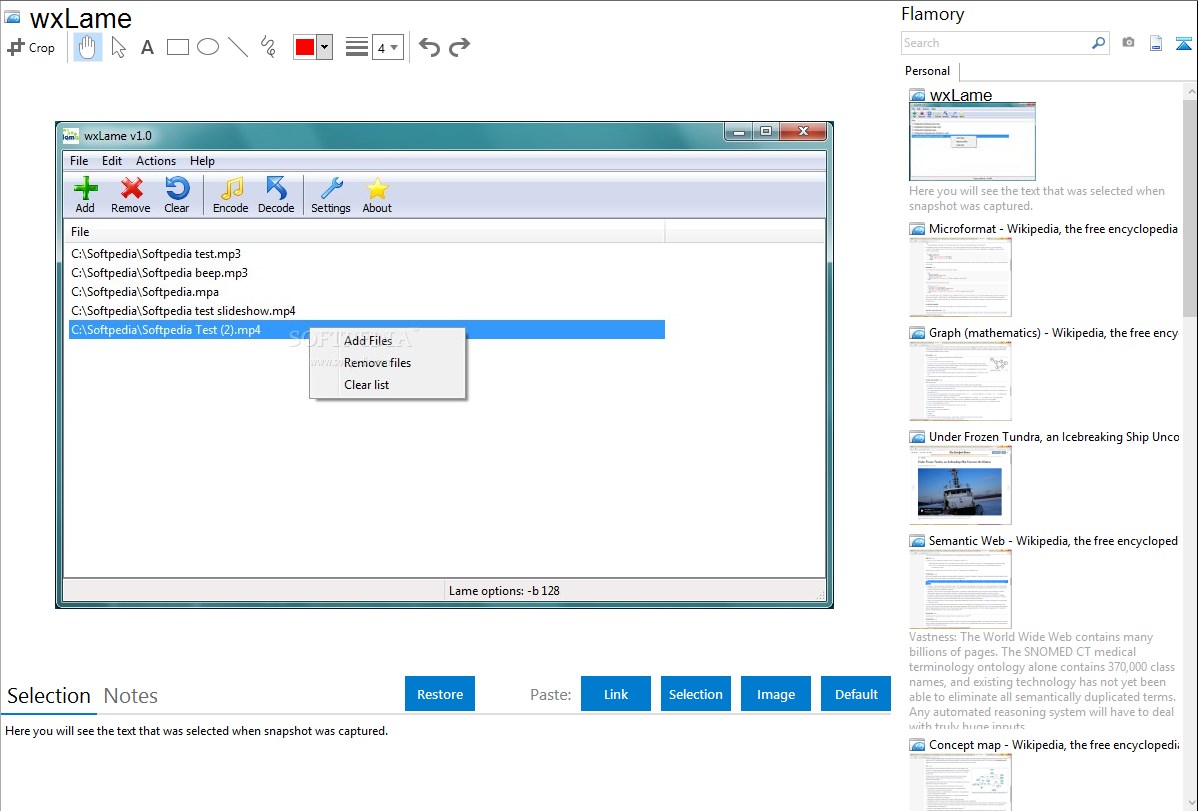Select the text annotation tool
Screen dimensions: 1198x811
coord(147,47)
